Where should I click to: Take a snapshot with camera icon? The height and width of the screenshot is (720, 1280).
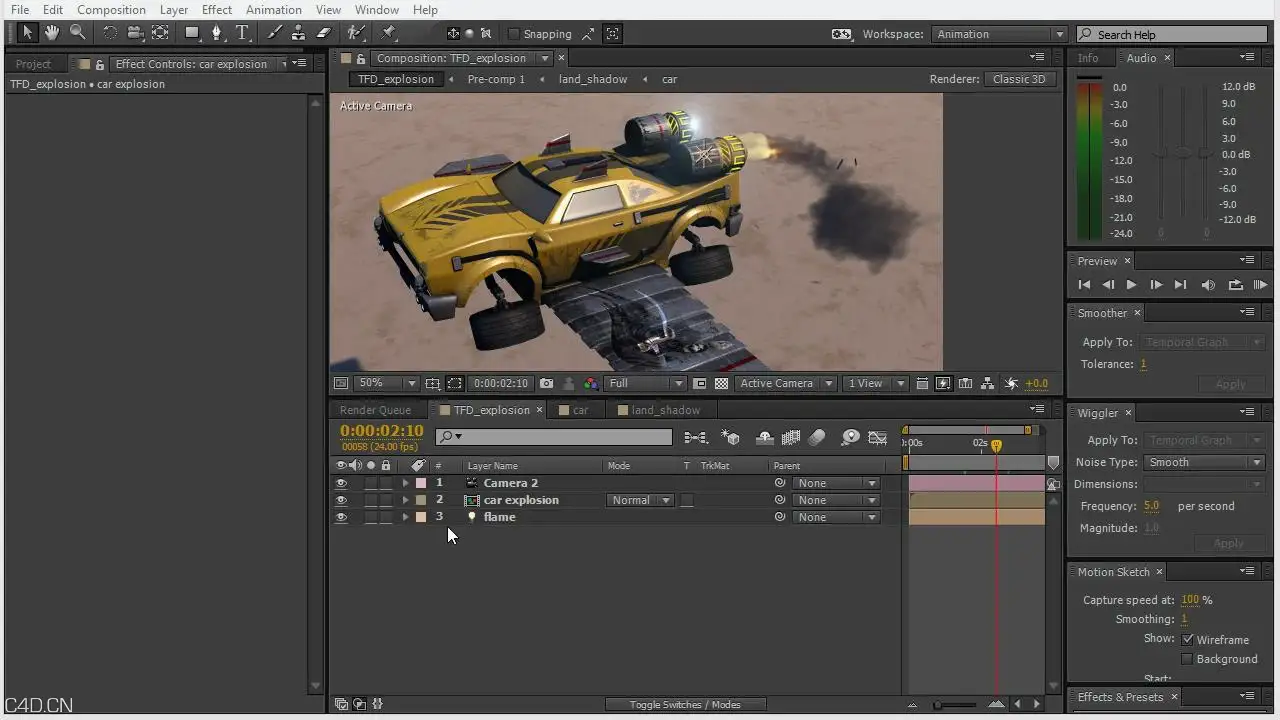(x=546, y=383)
